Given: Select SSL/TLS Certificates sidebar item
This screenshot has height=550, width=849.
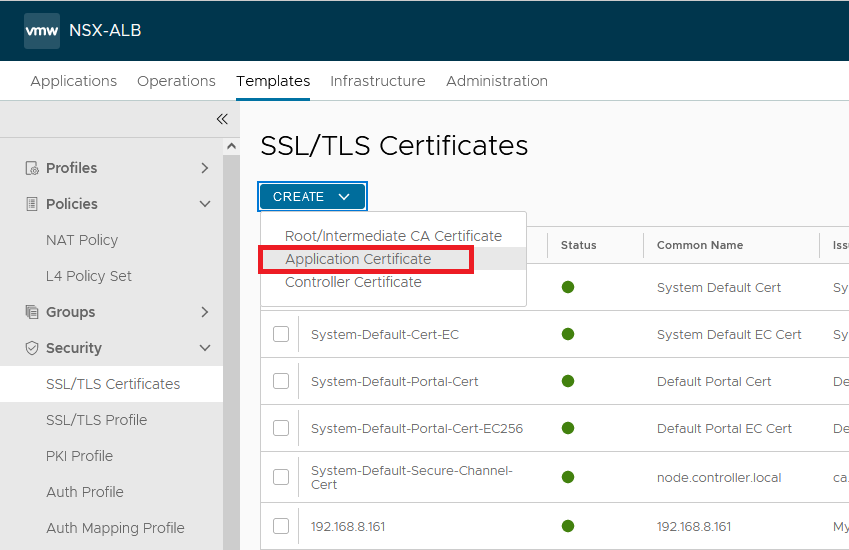Looking at the screenshot, I should 112,384.
